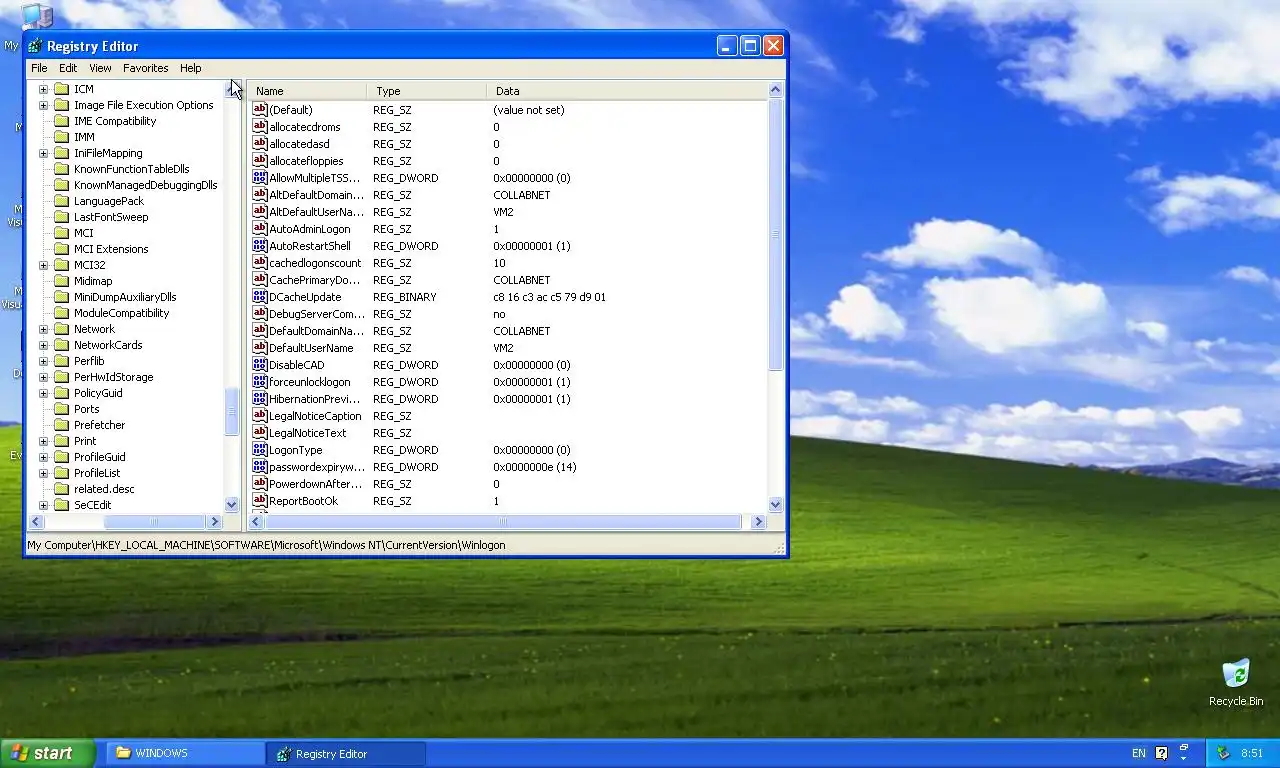Click the tree pane vertical scrollbar thumb
1280x768 pixels.
232,412
